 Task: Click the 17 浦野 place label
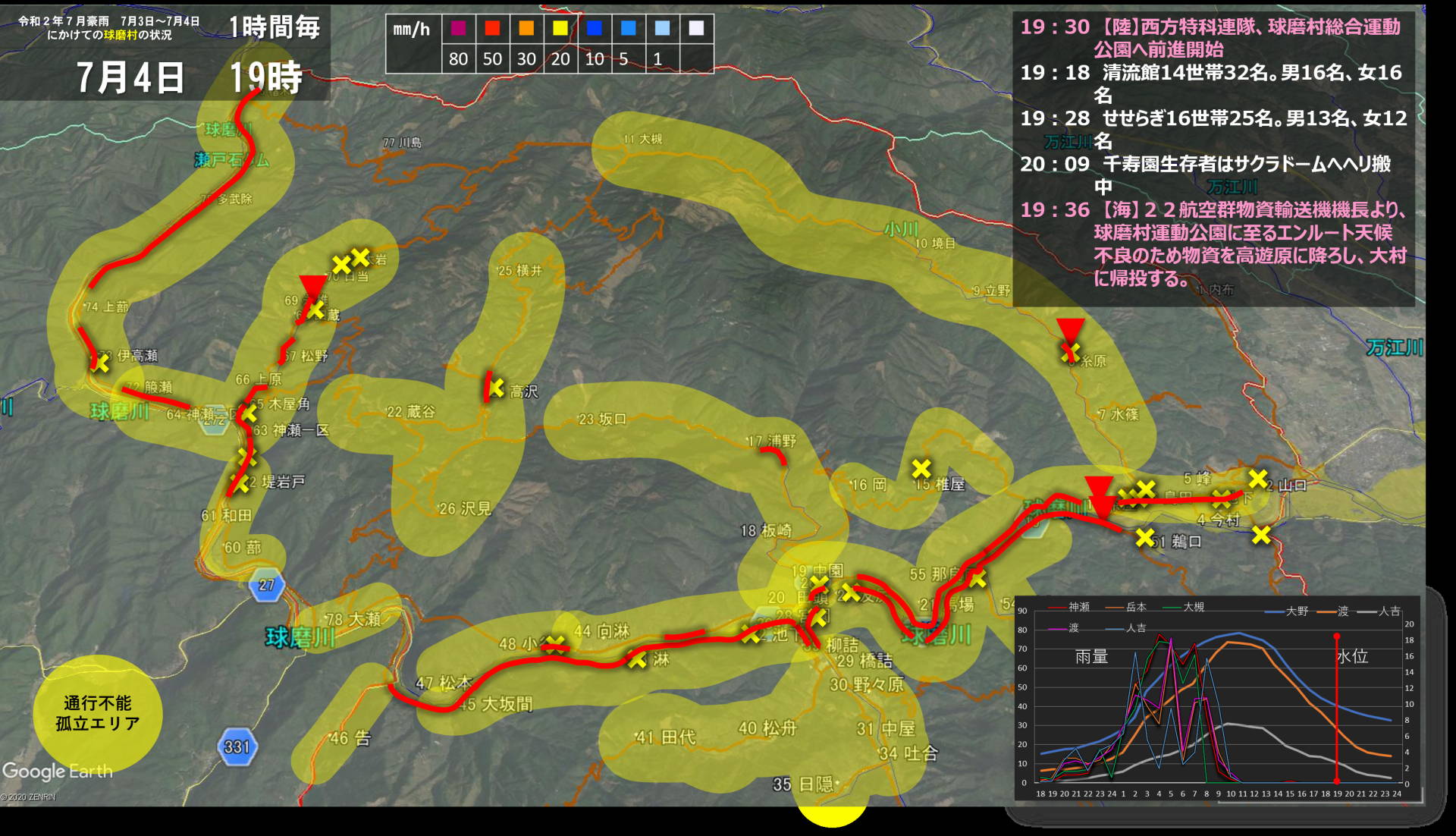click(x=772, y=441)
